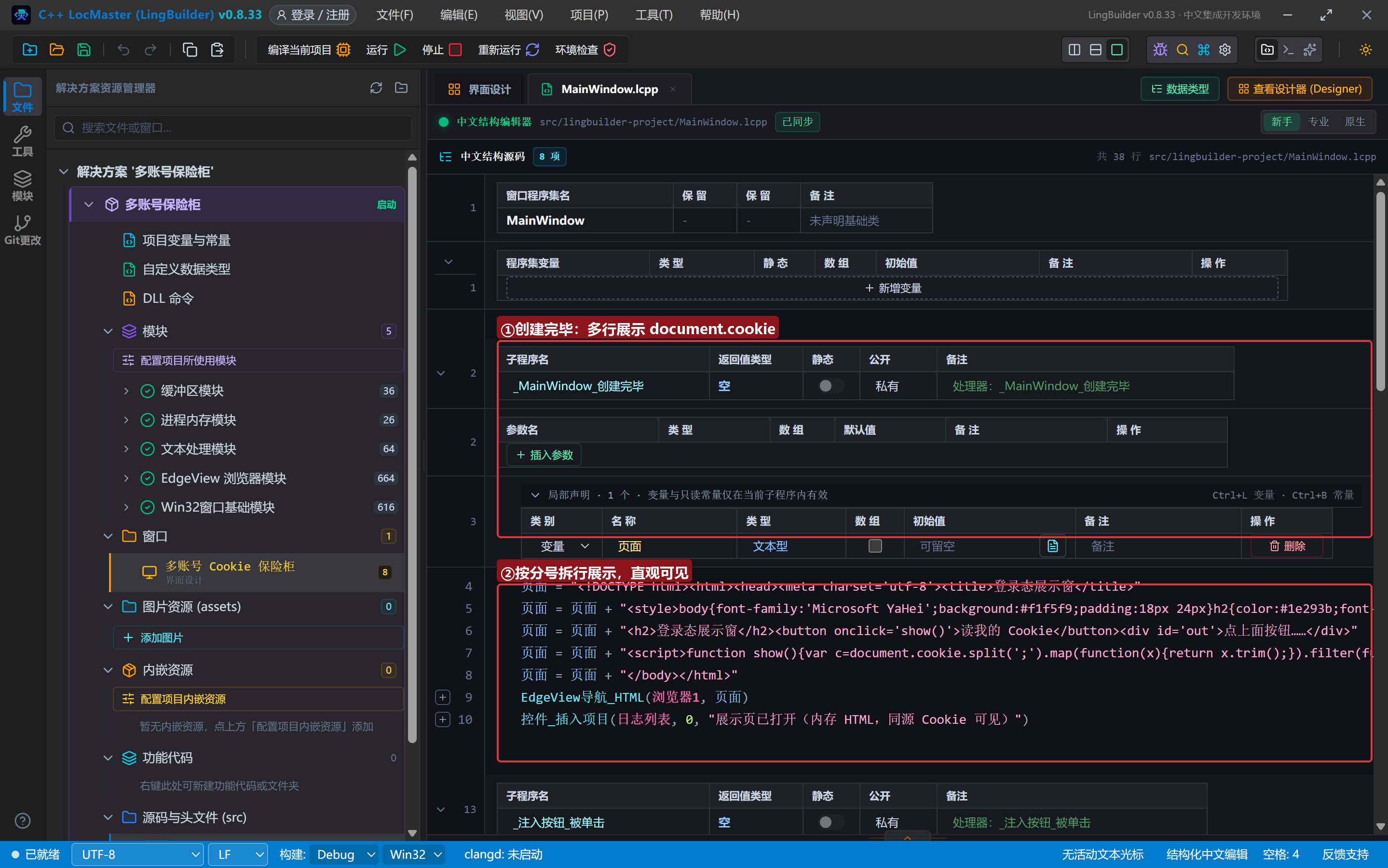
Task: Select the 原生 mode option
Action: 1355,122
